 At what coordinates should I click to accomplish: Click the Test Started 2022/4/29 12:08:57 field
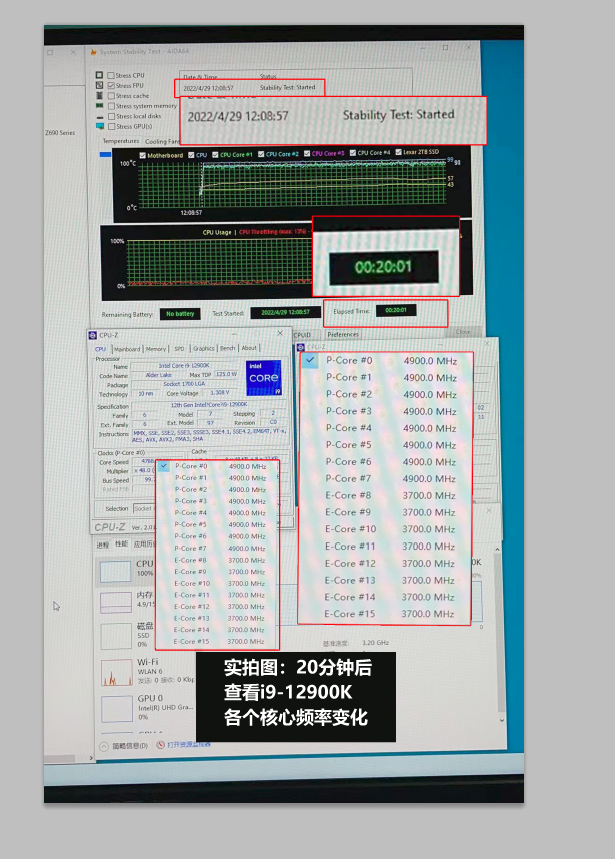pyautogui.click(x=285, y=312)
